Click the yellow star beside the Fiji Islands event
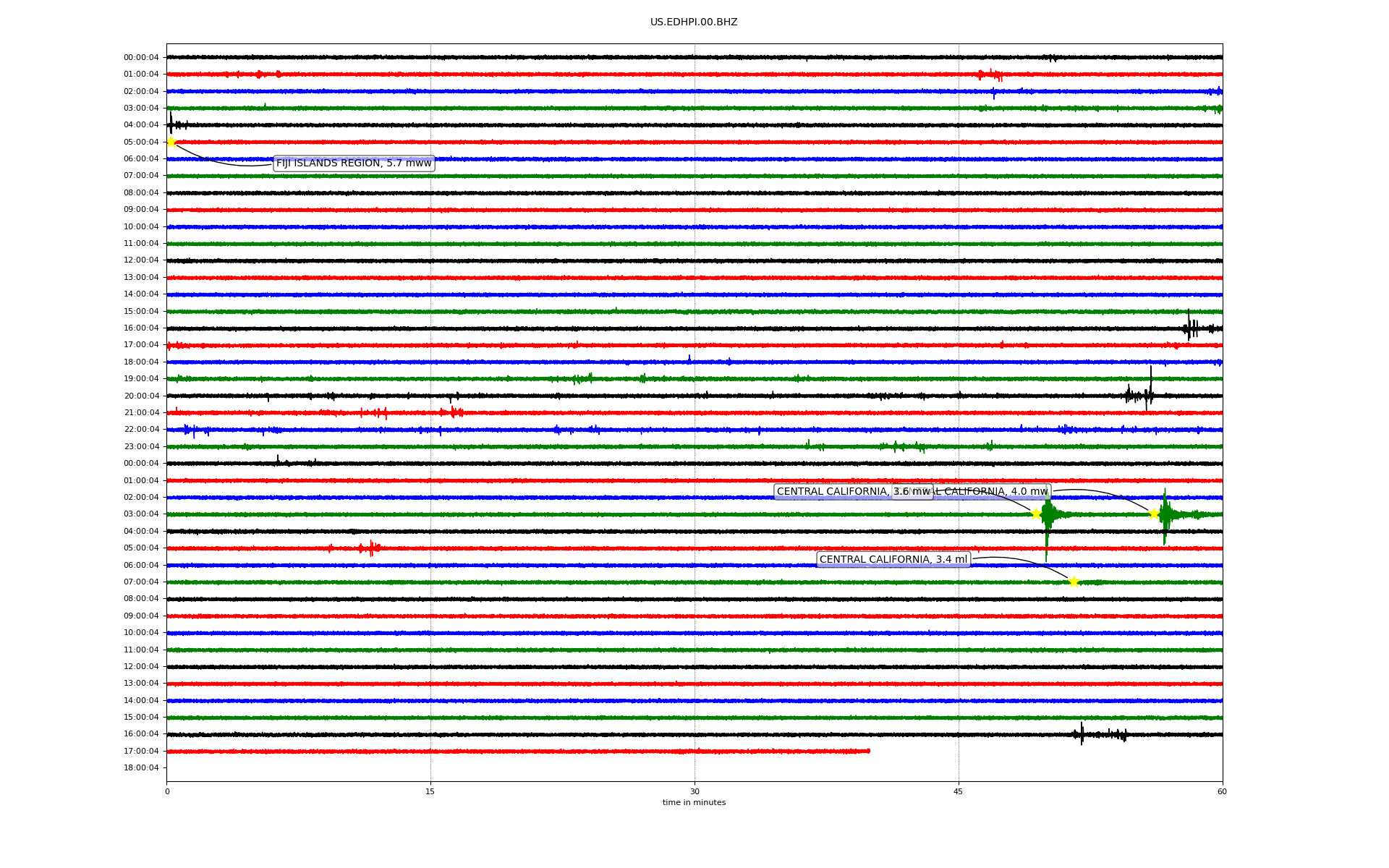 [171, 142]
